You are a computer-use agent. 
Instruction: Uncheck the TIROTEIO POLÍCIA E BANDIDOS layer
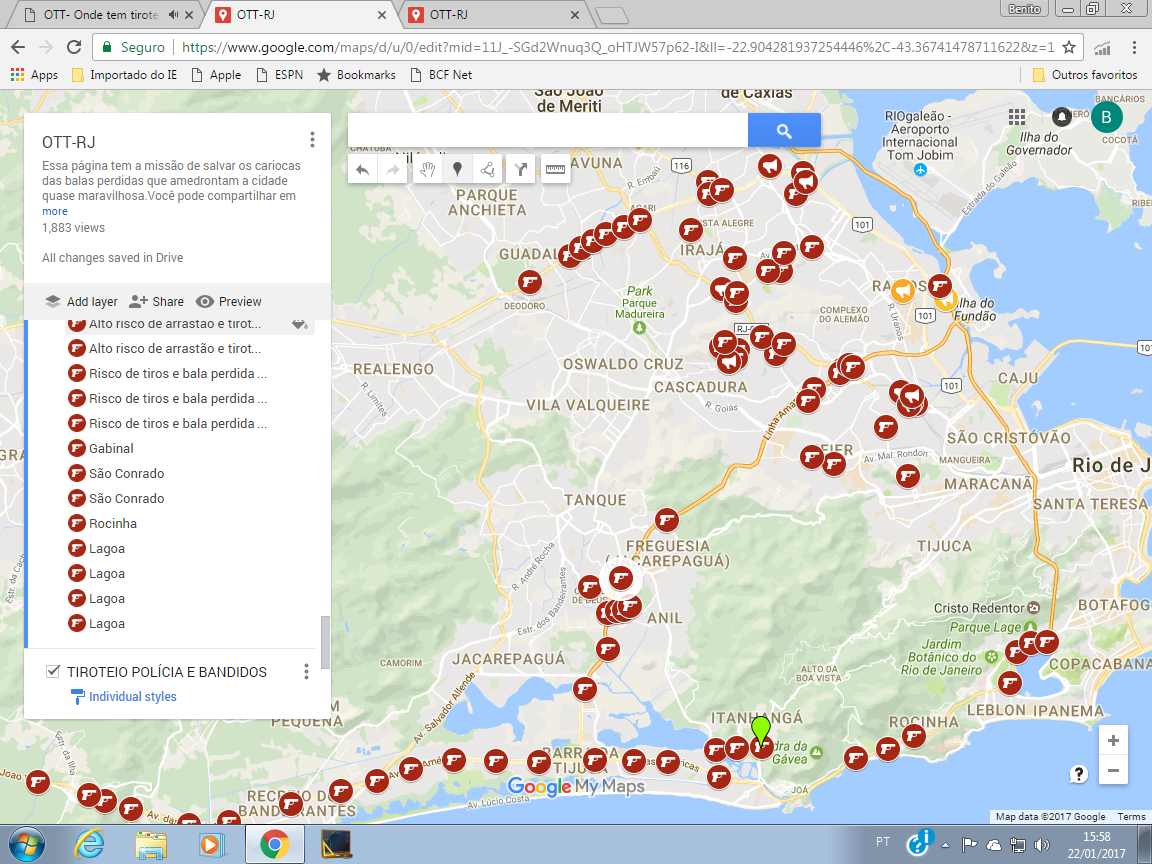point(53,671)
